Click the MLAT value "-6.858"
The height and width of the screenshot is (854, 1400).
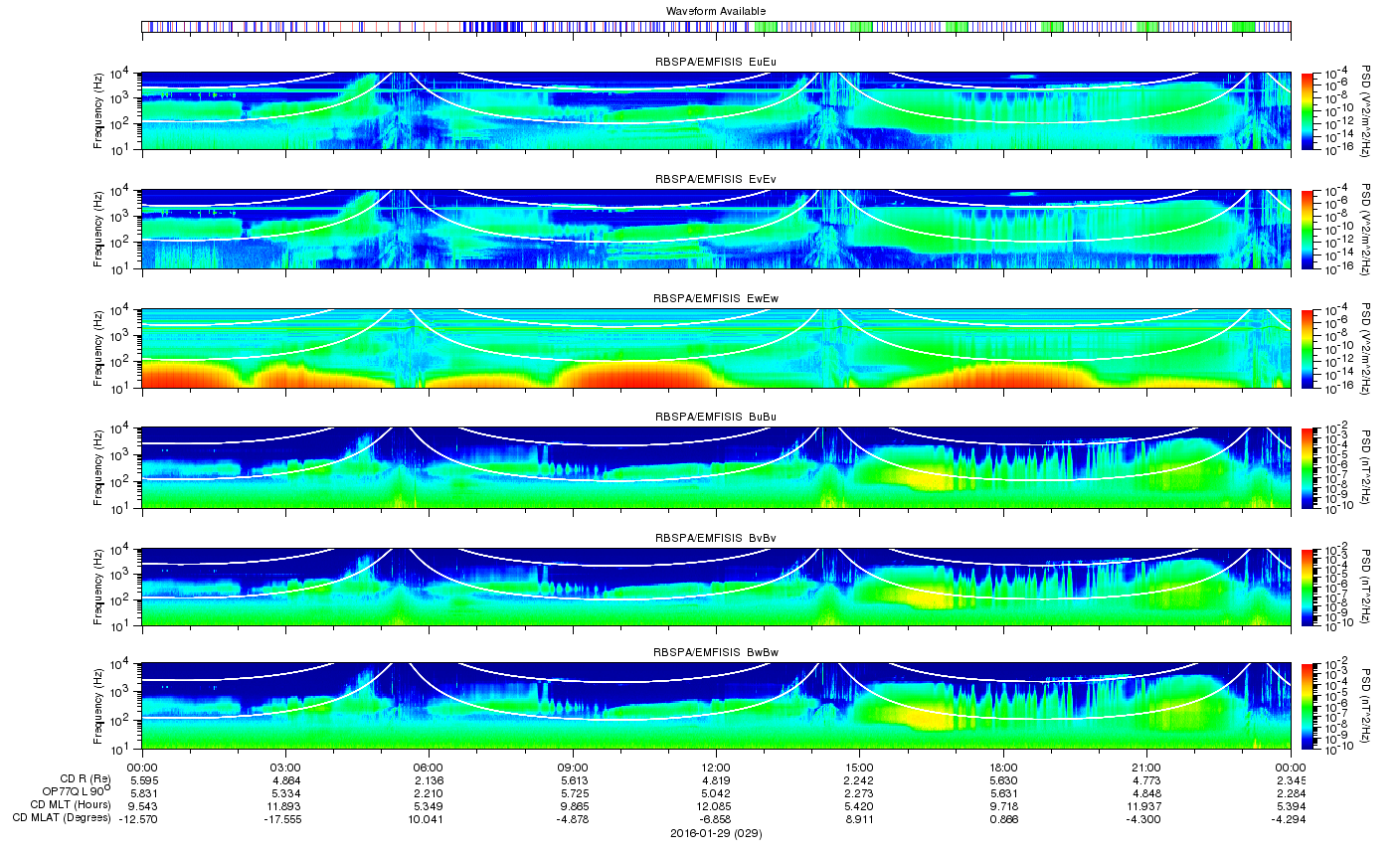tap(716, 819)
